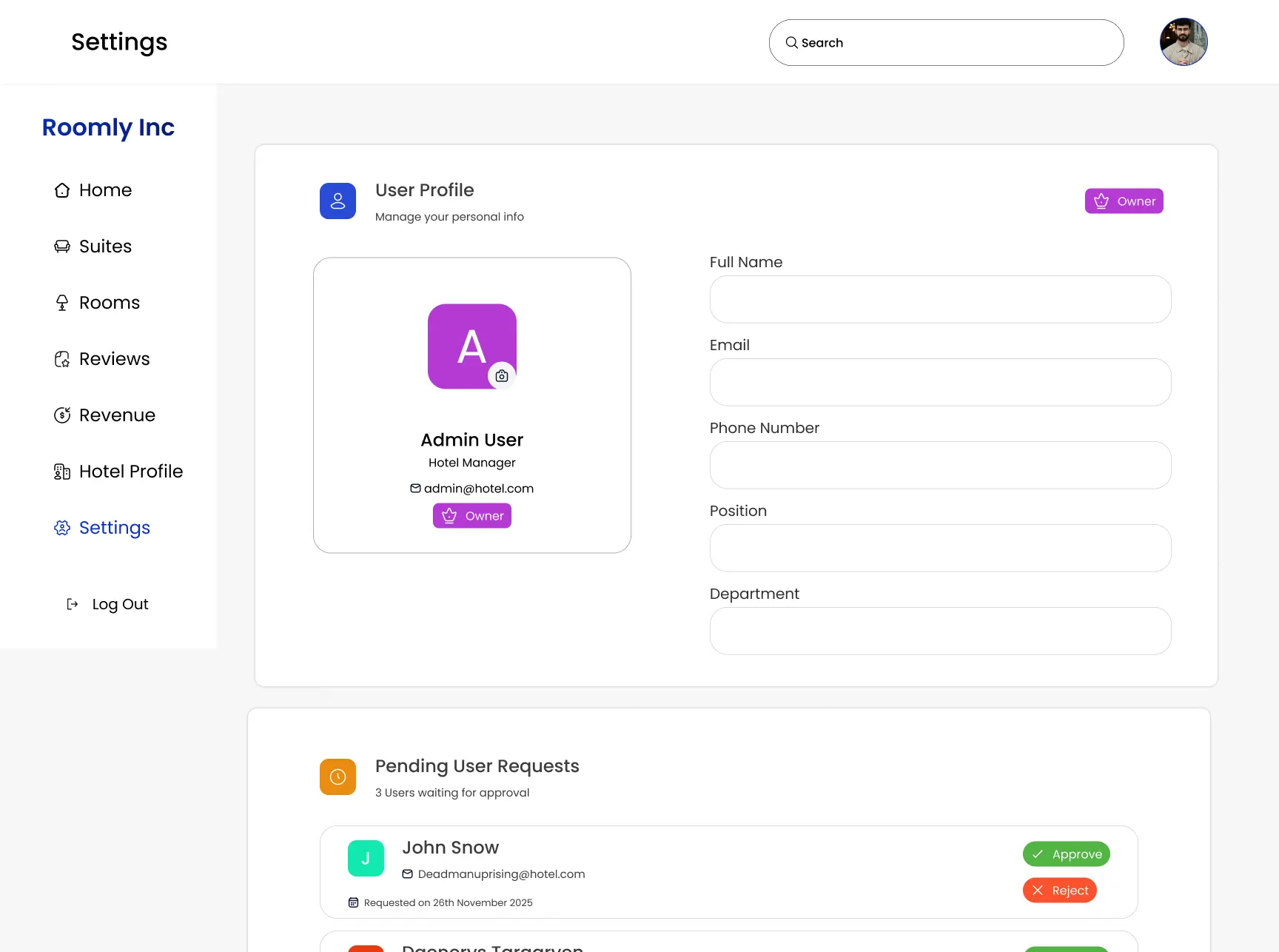Open Hotel Profile menu item

click(x=118, y=472)
